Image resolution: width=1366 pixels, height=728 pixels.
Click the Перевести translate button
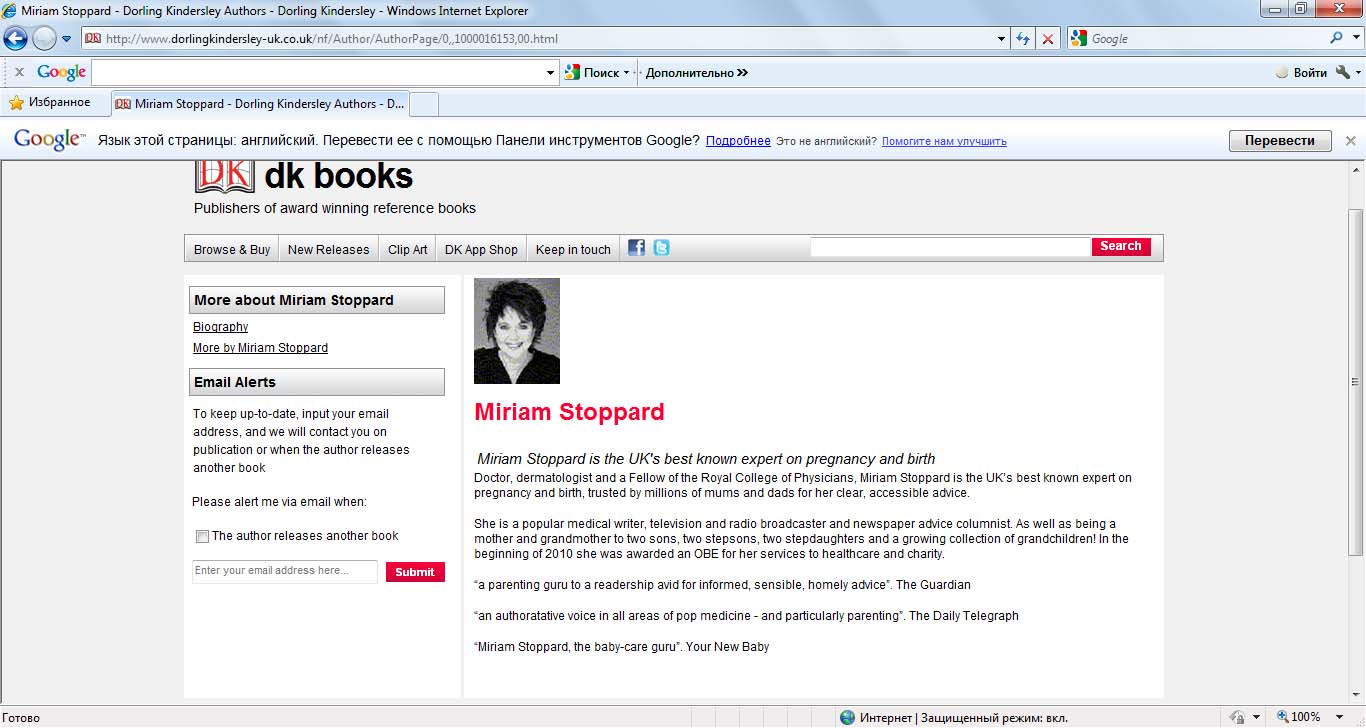click(1280, 141)
